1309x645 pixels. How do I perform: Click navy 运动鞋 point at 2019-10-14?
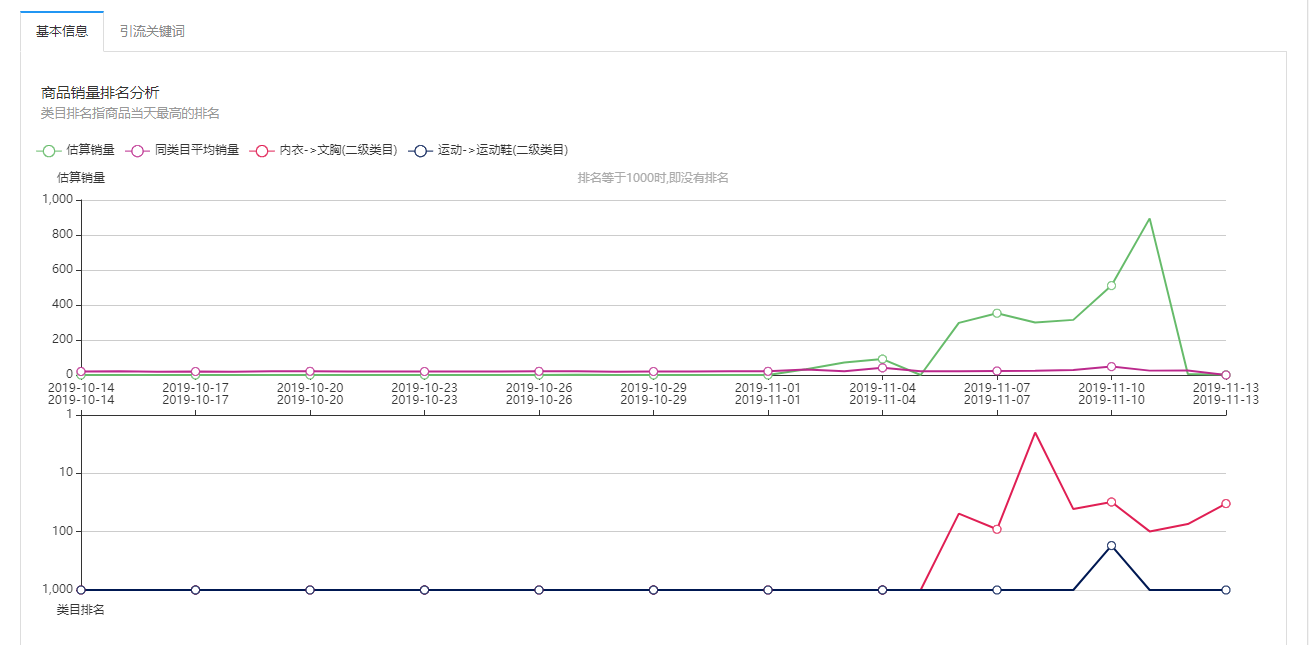pos(81,590)
